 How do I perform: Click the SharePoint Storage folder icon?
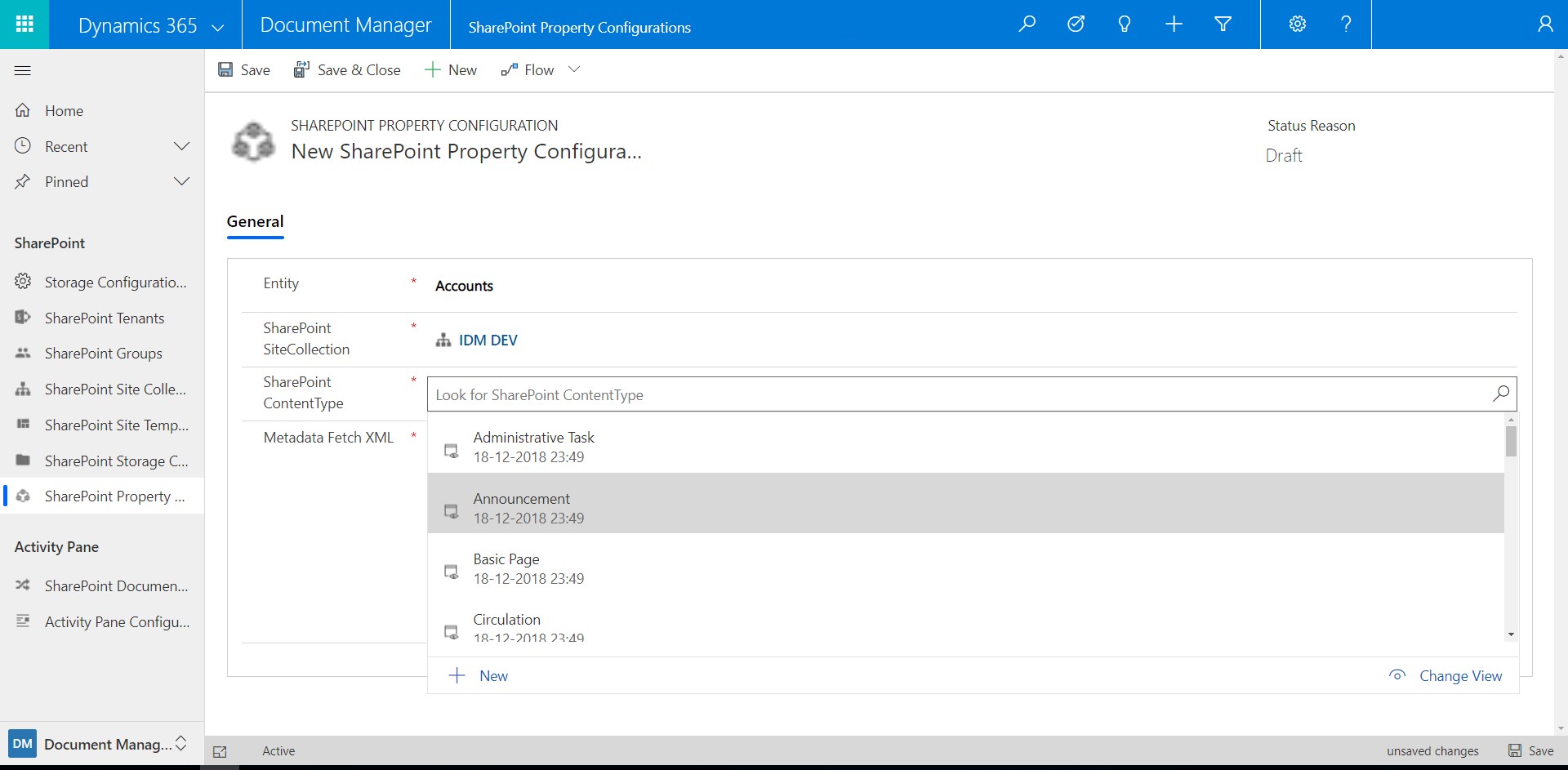(23, 461)
